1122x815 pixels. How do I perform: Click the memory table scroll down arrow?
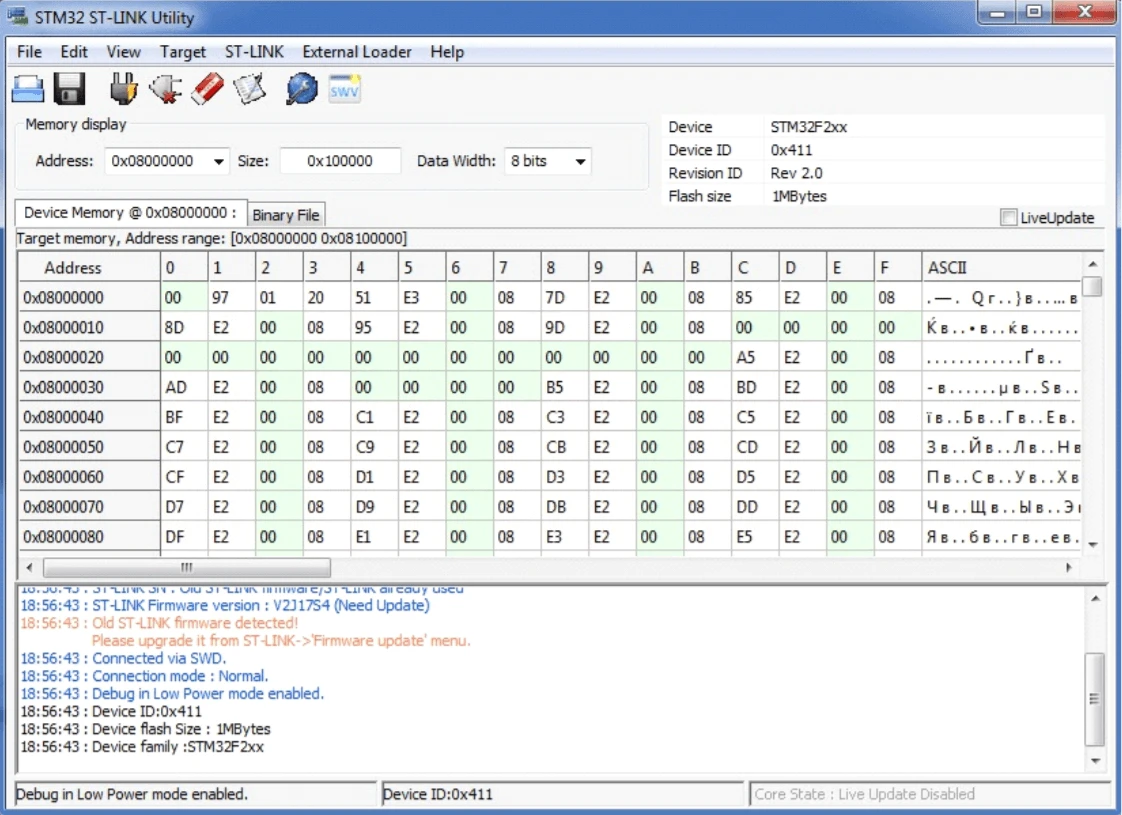click(1093, 545)
